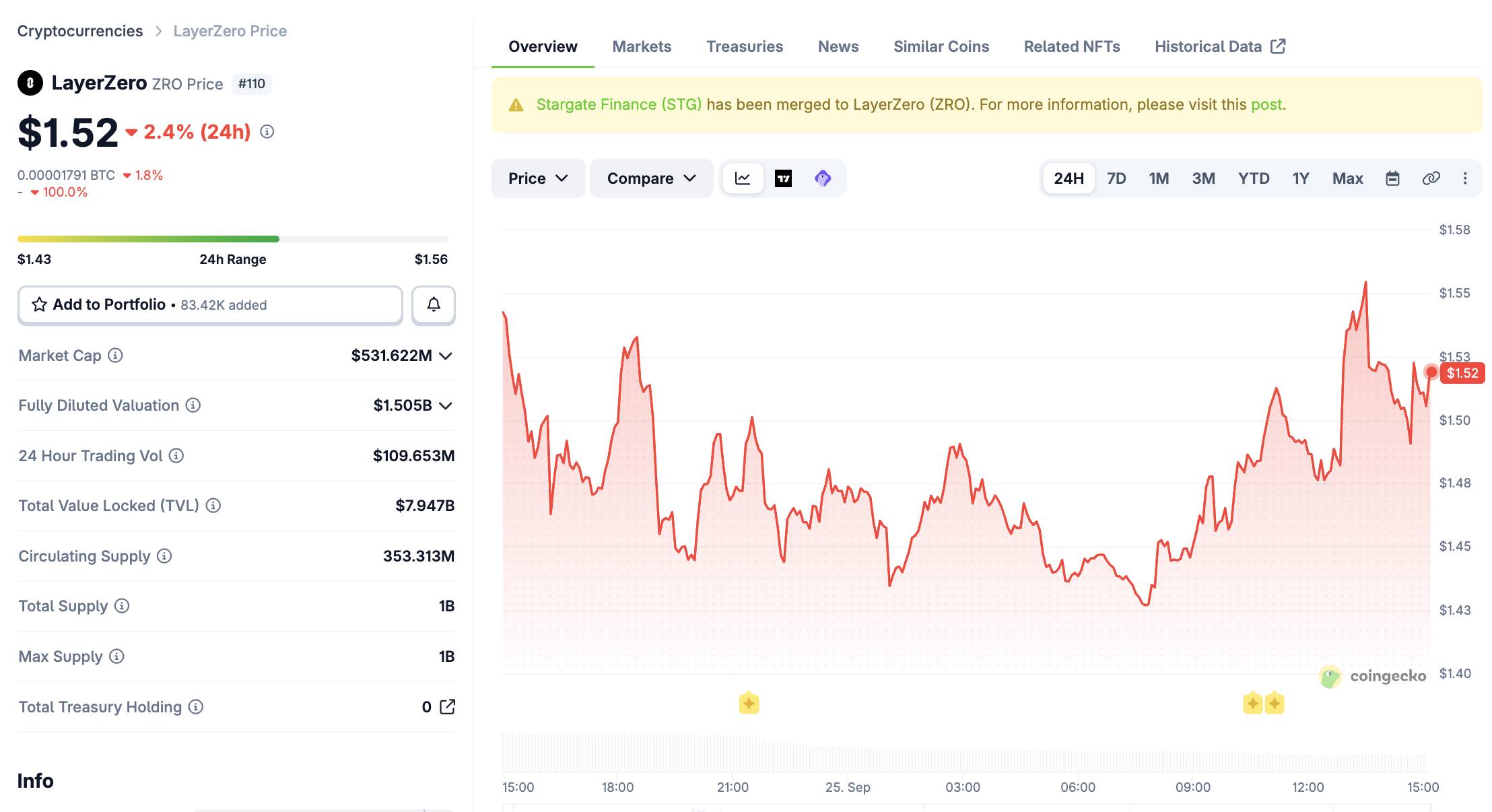The height and width of the screenshot is (812, 1492).
Task: Click the price alert bell icon
Action: point(434,305)
